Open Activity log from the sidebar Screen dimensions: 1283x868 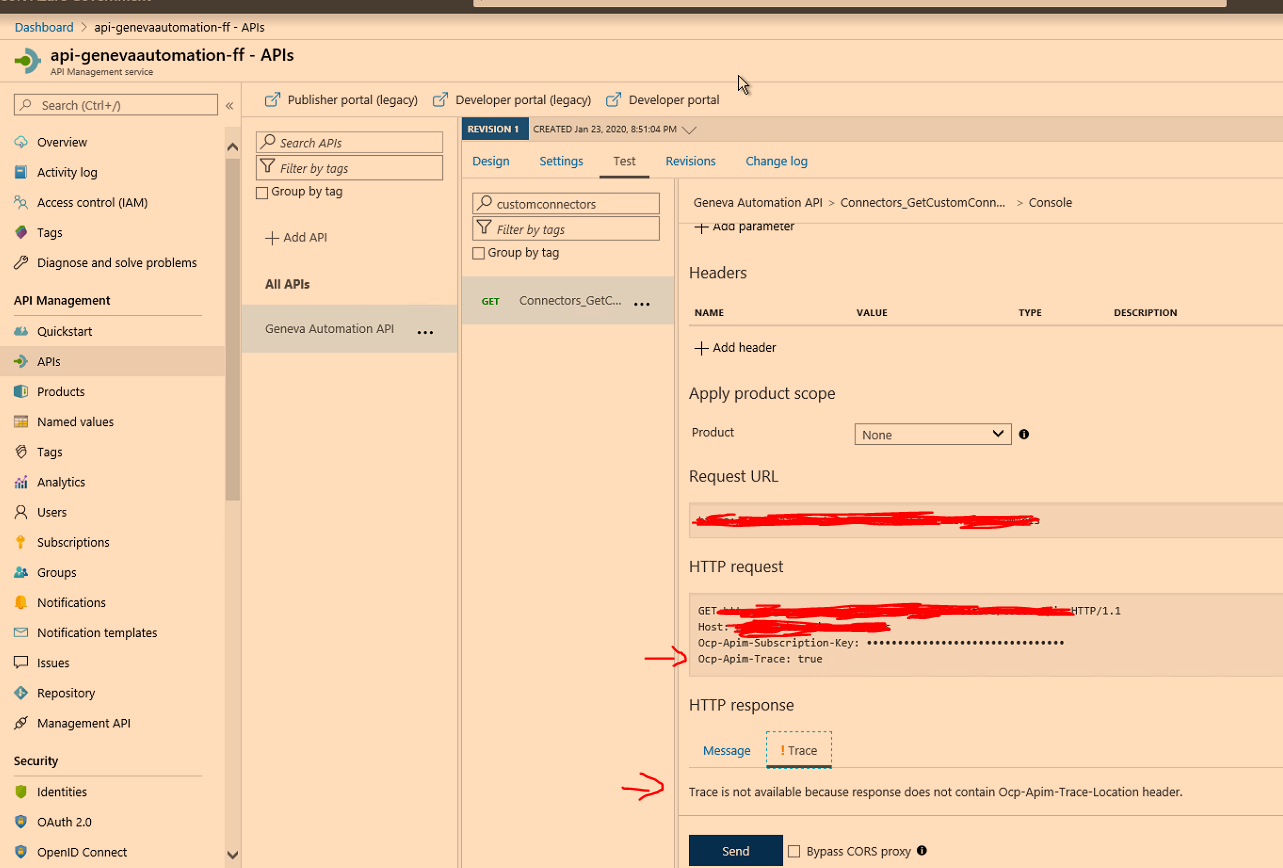point(21,172)
